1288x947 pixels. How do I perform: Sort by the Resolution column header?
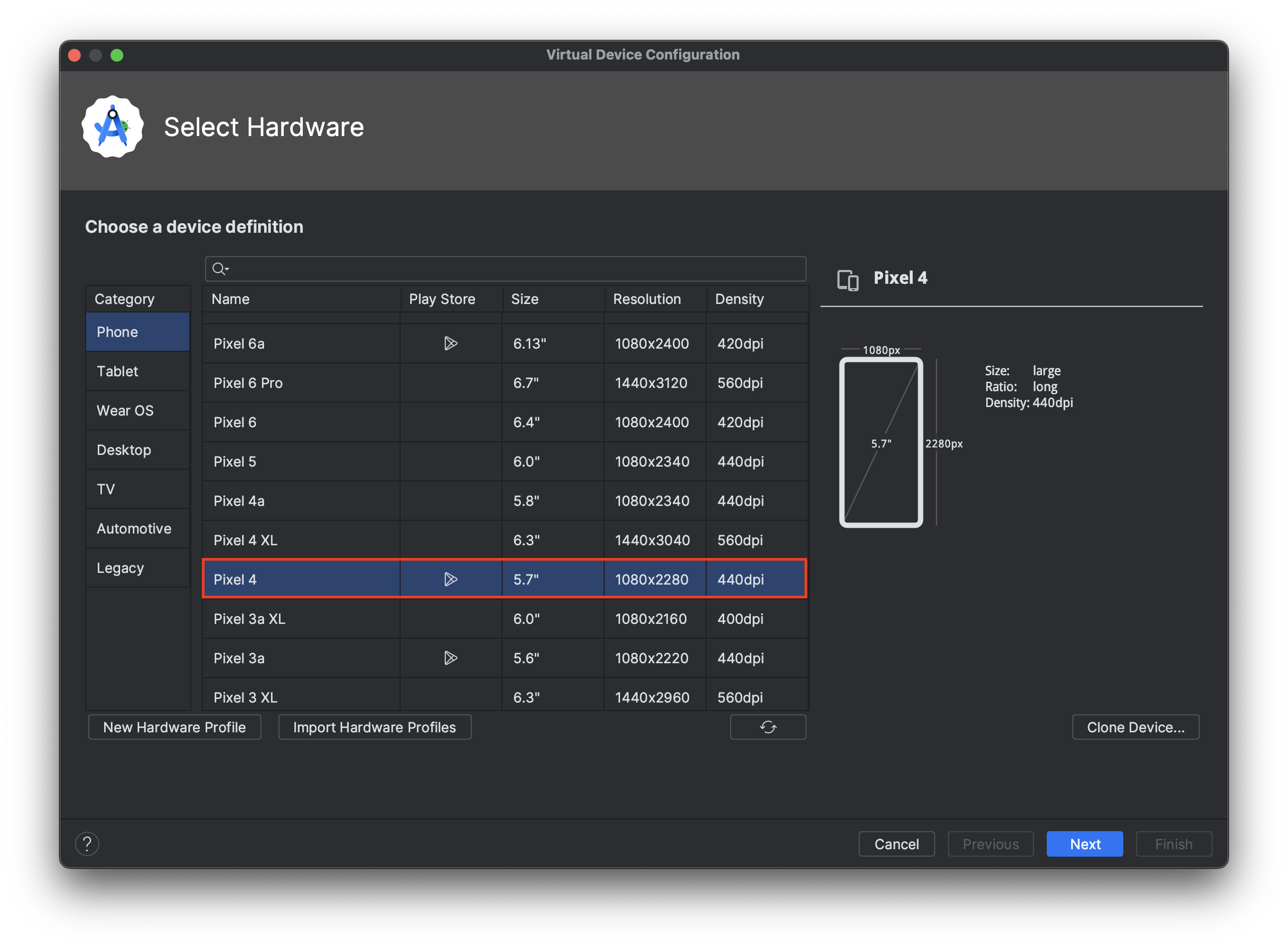point(647,299)
